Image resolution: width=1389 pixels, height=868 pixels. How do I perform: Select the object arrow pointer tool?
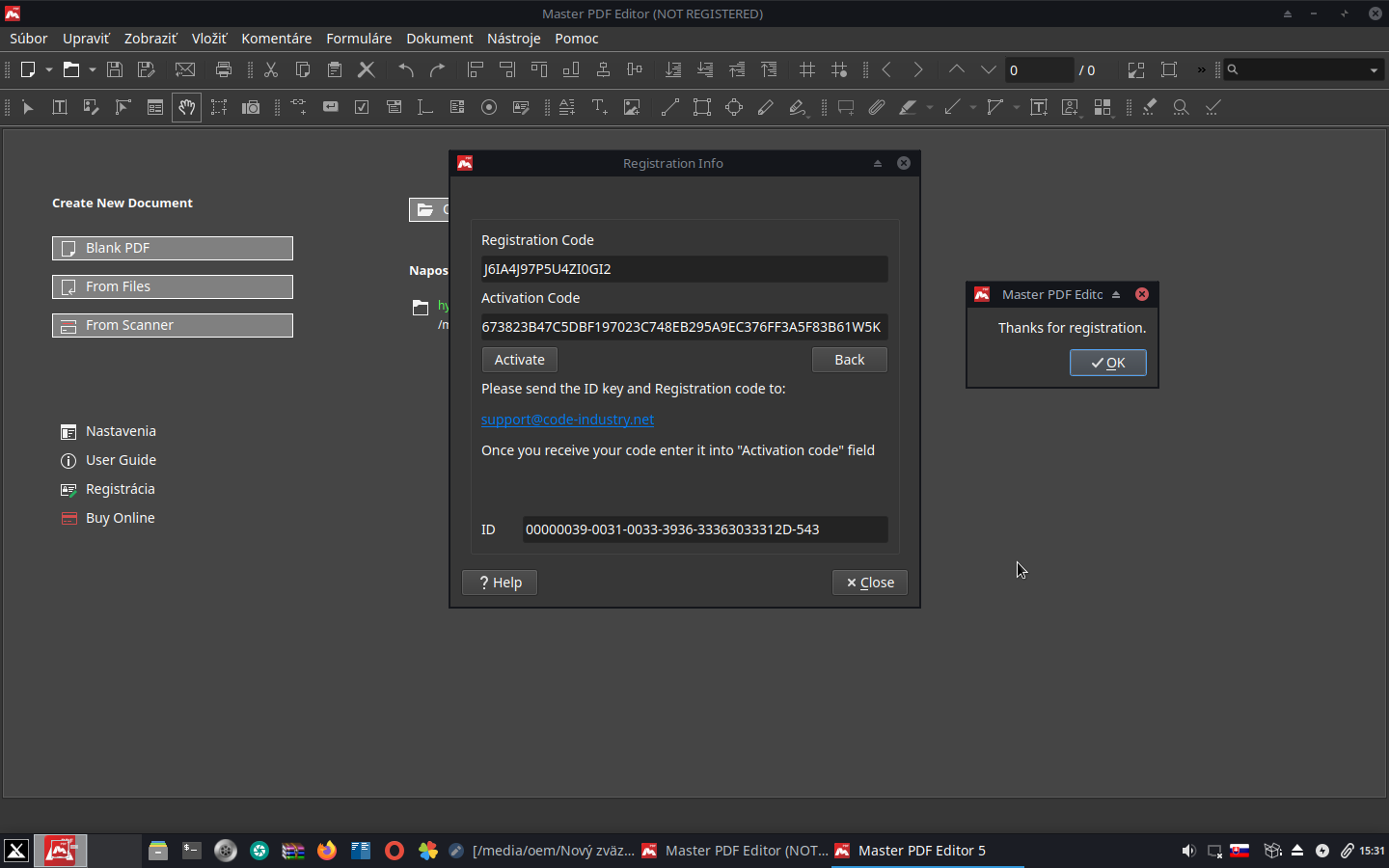[x=28, y=107]
